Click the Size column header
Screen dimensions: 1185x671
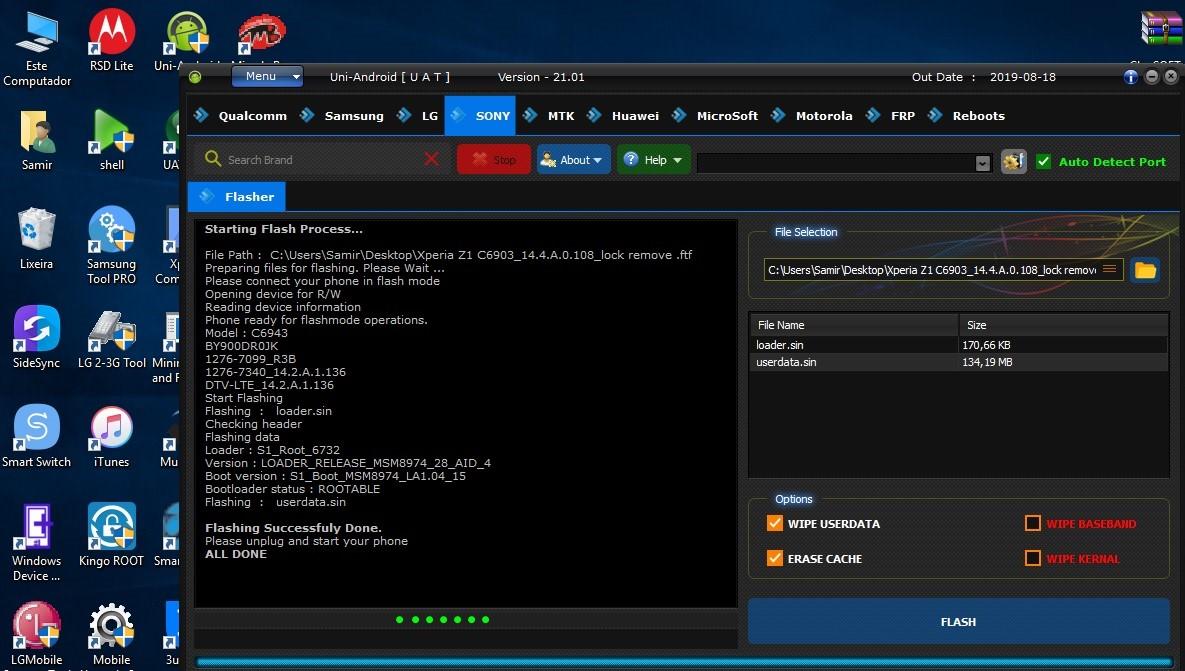1063,325
